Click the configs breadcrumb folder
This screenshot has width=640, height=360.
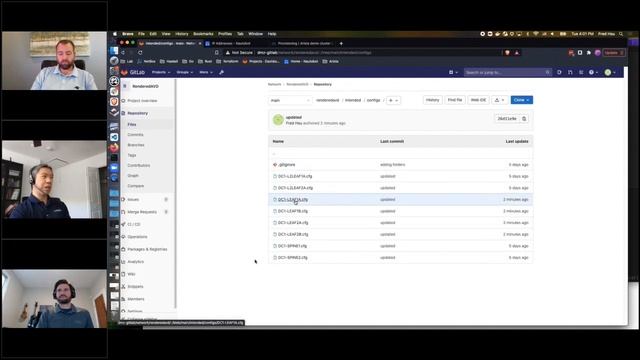[373, 100]
